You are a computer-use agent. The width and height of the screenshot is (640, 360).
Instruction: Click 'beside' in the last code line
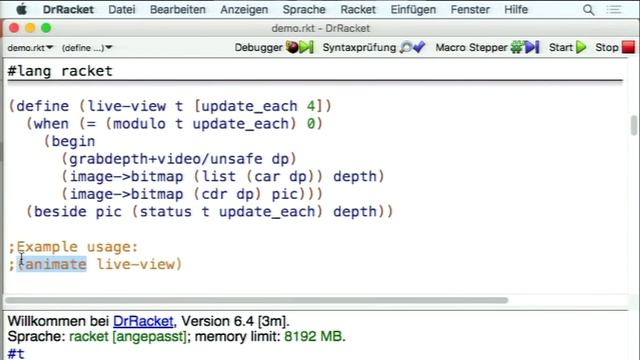(60, 212)
